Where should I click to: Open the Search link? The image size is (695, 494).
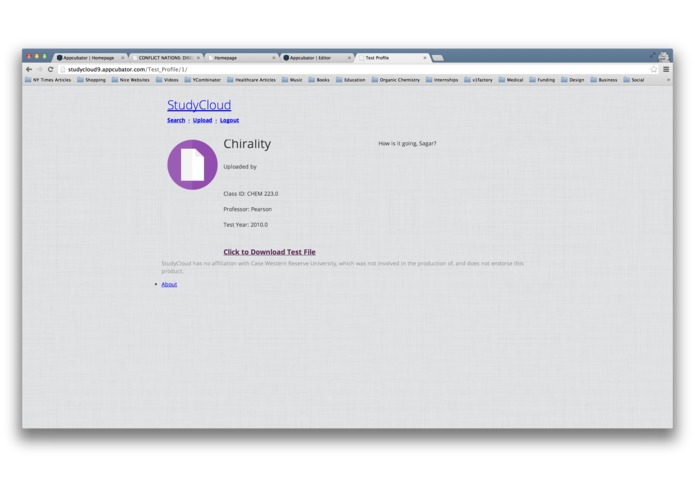tap(176, 120)
